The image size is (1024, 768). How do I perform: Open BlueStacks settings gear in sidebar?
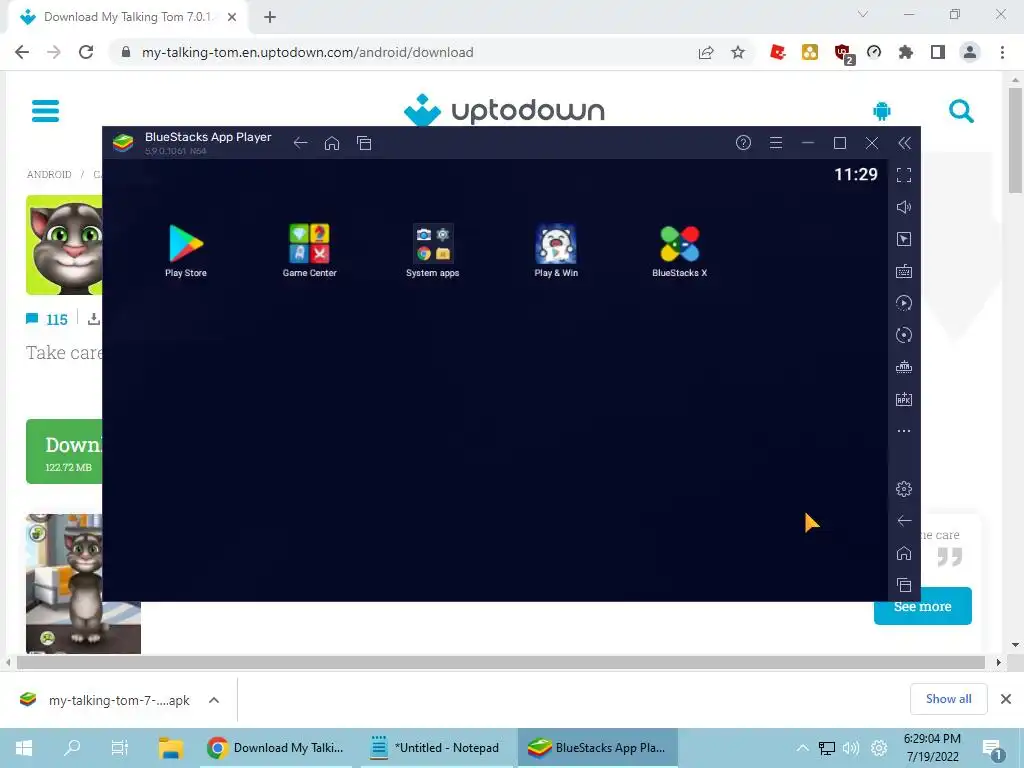pos(904,488)
